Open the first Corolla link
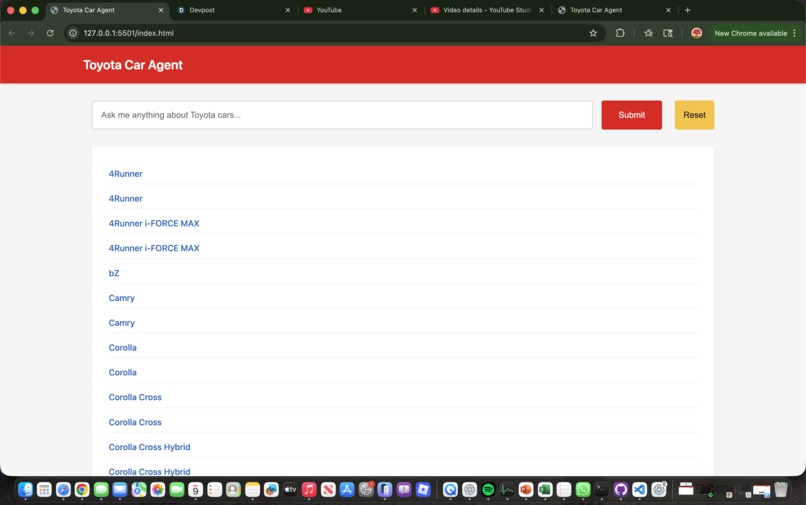 122,348
